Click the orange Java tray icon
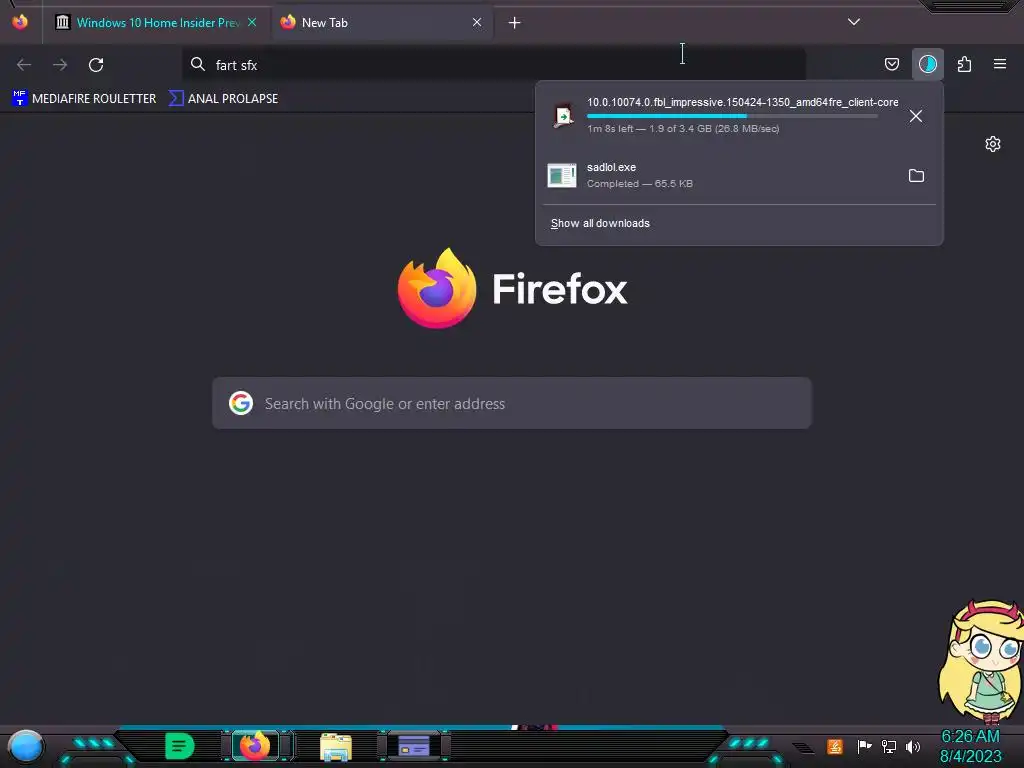The width and height of the screenshot is (1024, 768). (835, 746)
